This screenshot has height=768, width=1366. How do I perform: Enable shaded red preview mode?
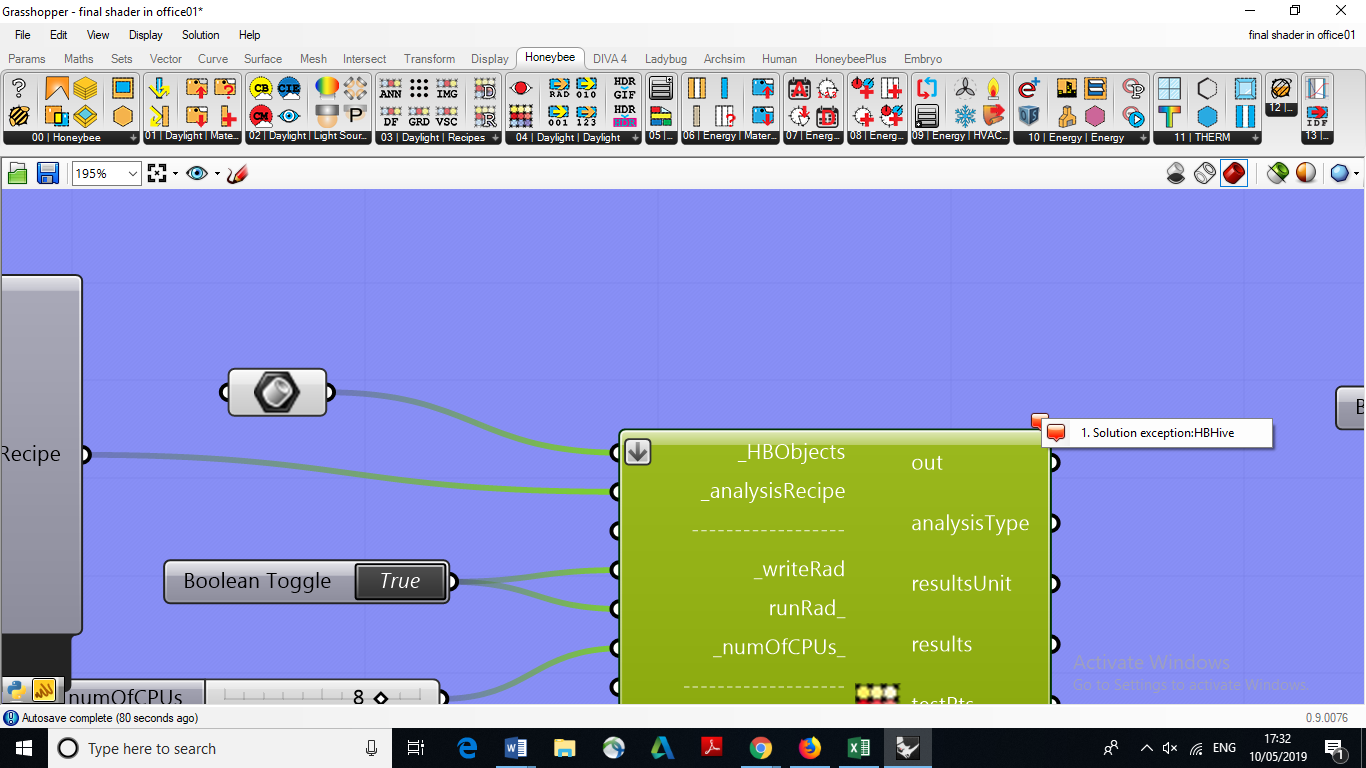(x=1234, y=173)
